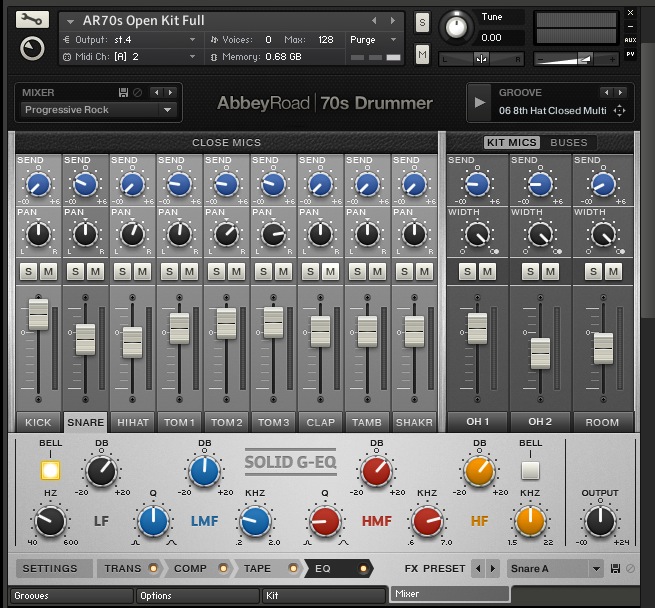
Task: Solo the OH 2 channel
Action: pos(531,272)
